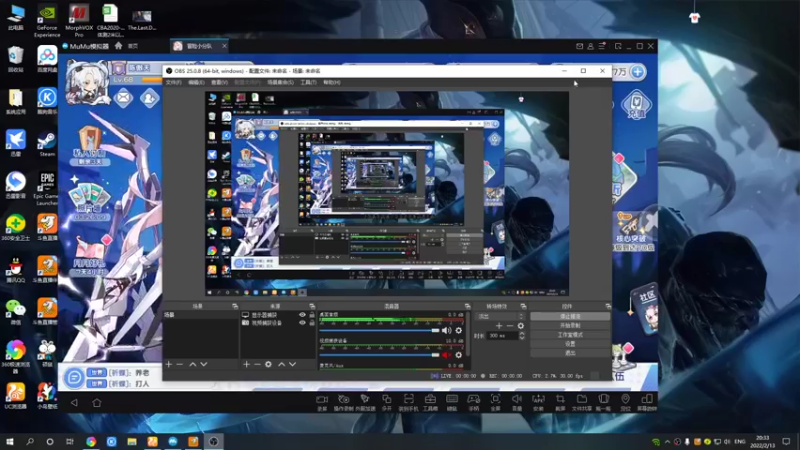This screenshot has height=450, width=800.
Task: Move source down in Sources panel
Action: tap(292, 364)
